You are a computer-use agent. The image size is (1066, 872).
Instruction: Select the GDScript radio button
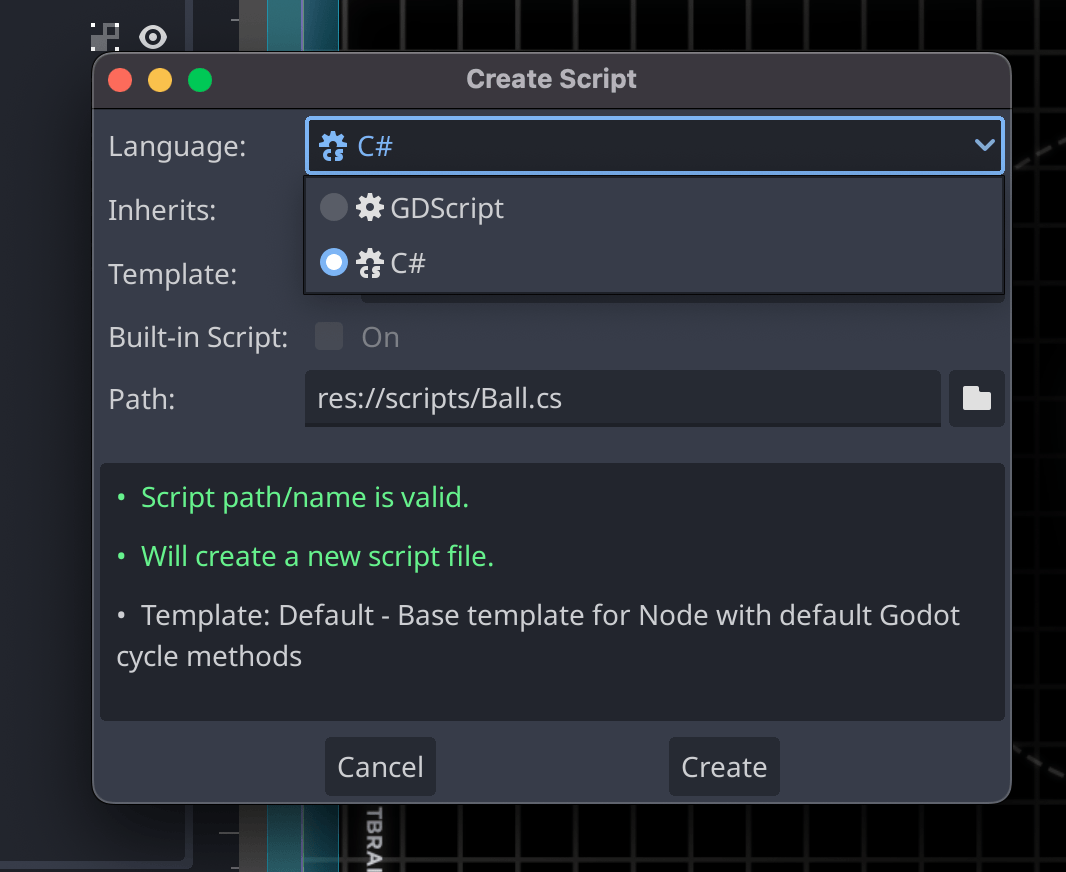click(x=333, y=208)
